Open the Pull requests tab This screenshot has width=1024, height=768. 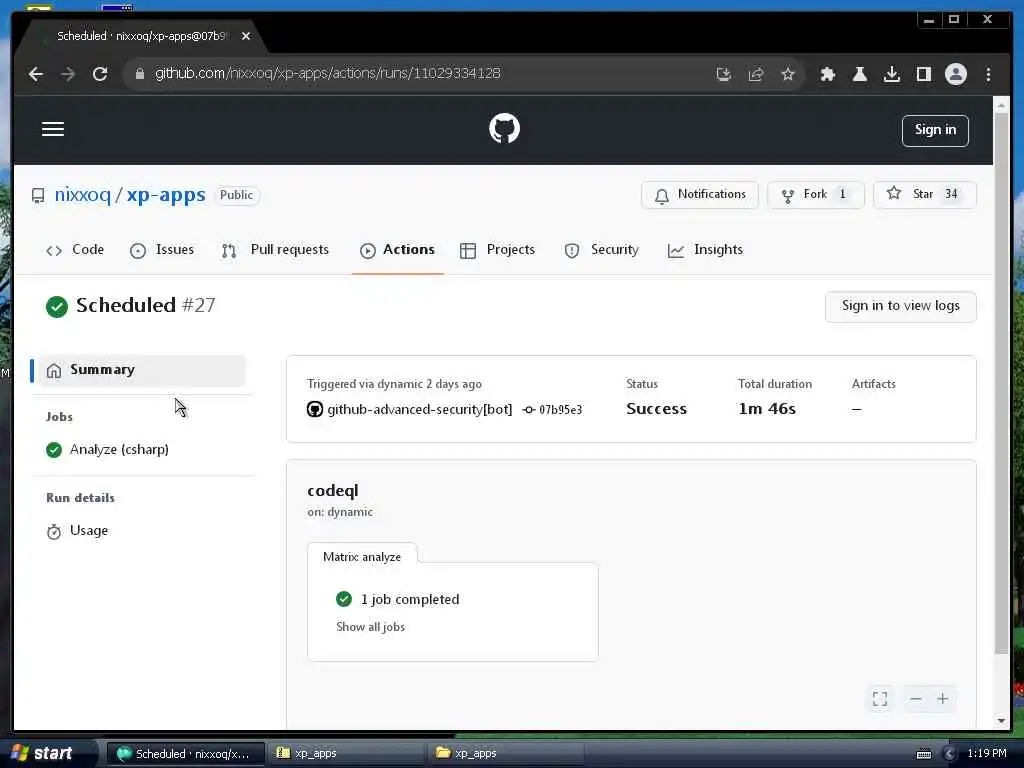coord(276,250)
